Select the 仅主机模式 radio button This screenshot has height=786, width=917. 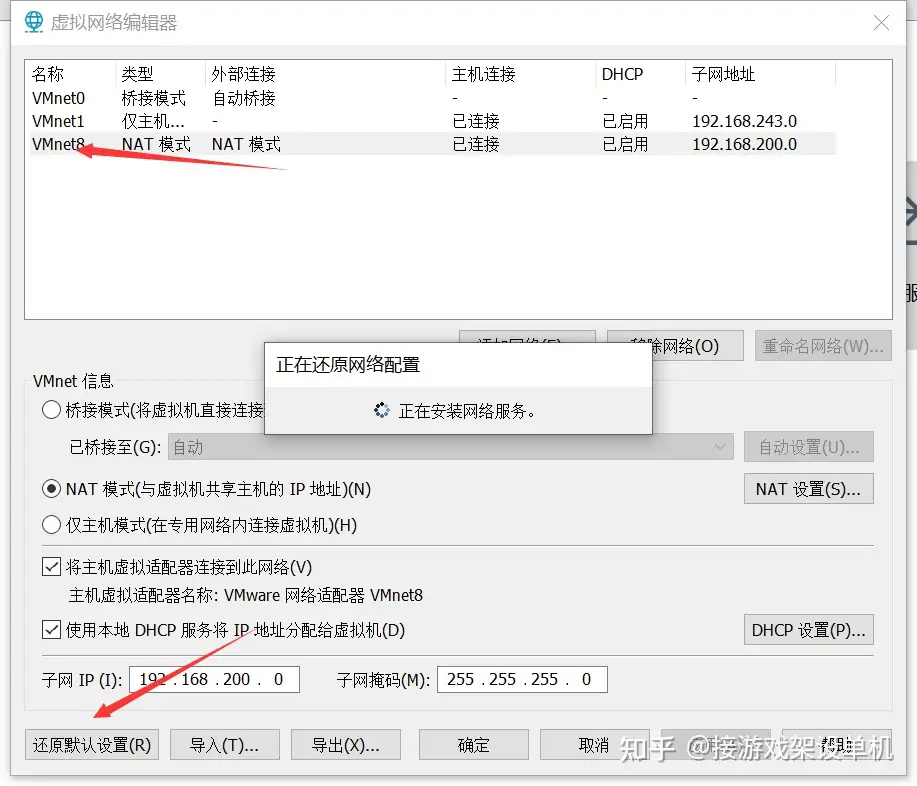[x=51, y=525]
